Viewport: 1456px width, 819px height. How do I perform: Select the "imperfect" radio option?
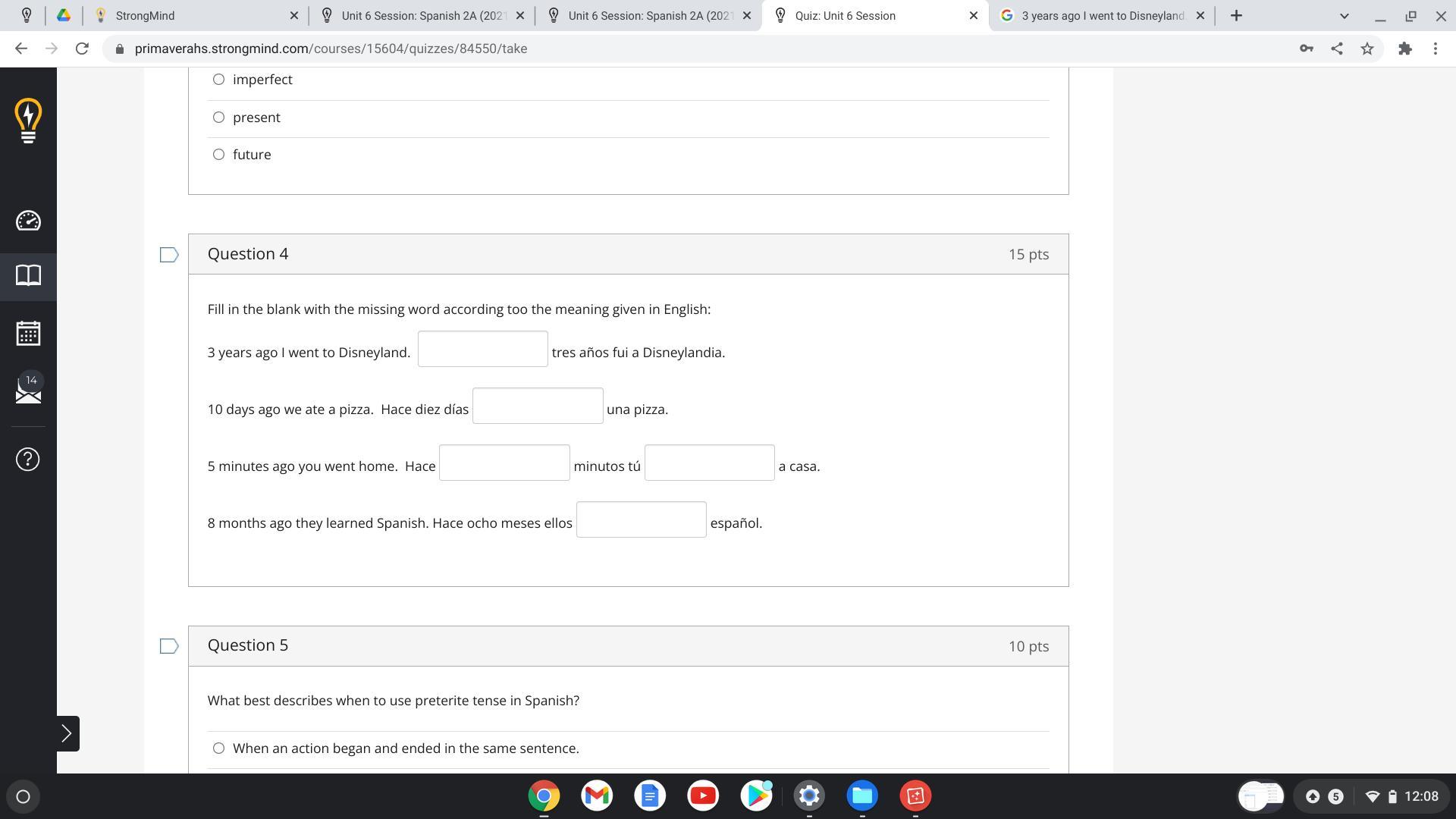tap(218, 80)
